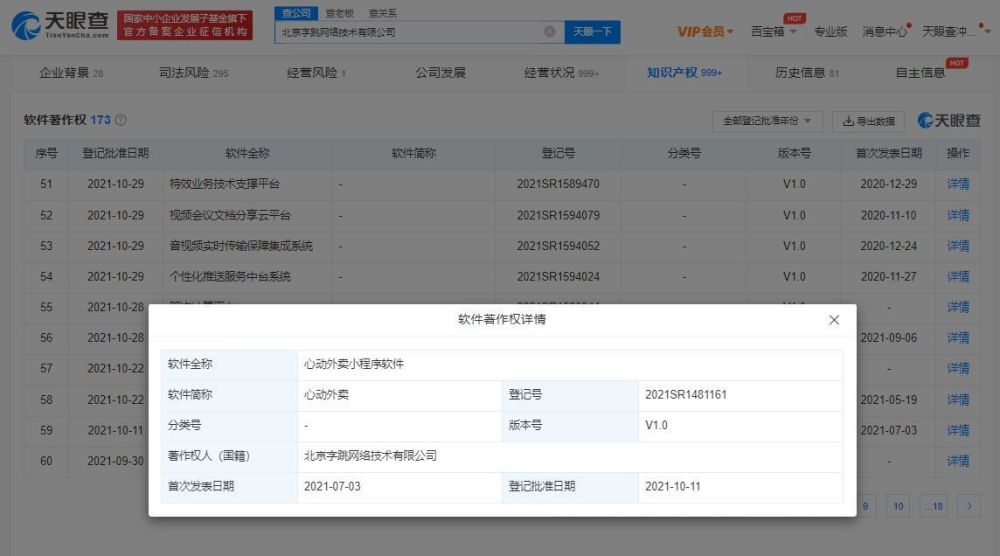Clear the search box with the X icon

[549, 31]
